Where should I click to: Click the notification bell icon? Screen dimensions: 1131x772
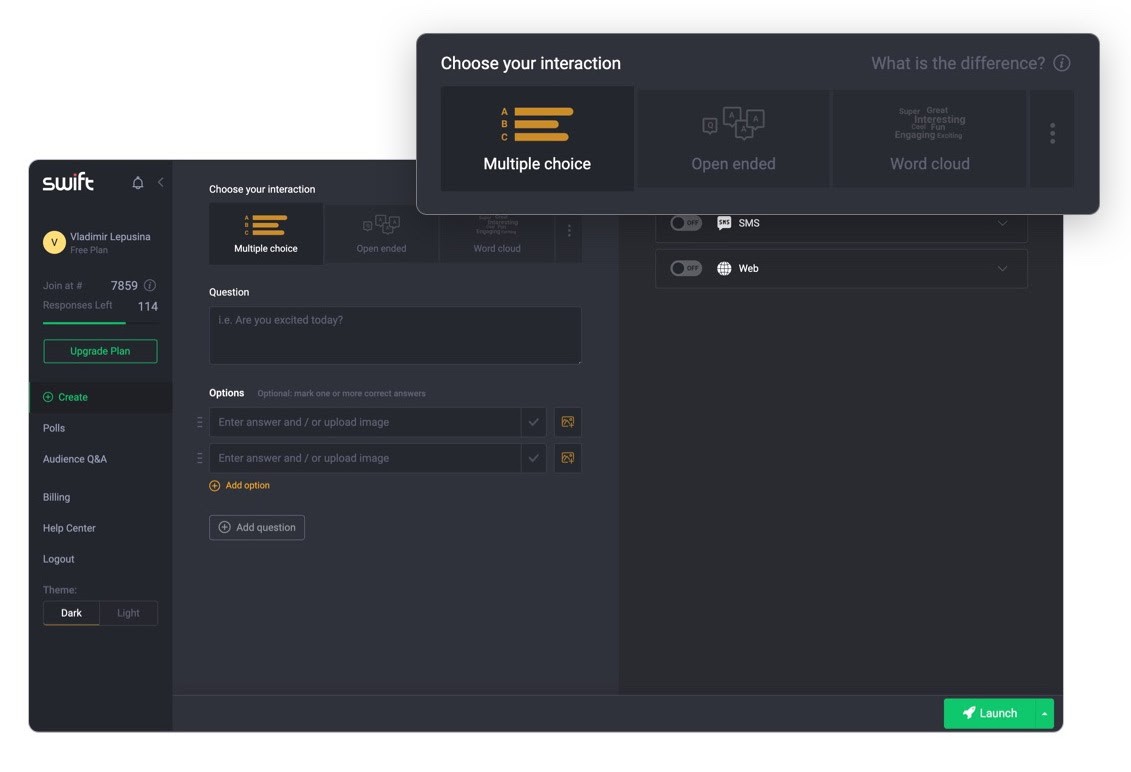(x=138, y=182)
